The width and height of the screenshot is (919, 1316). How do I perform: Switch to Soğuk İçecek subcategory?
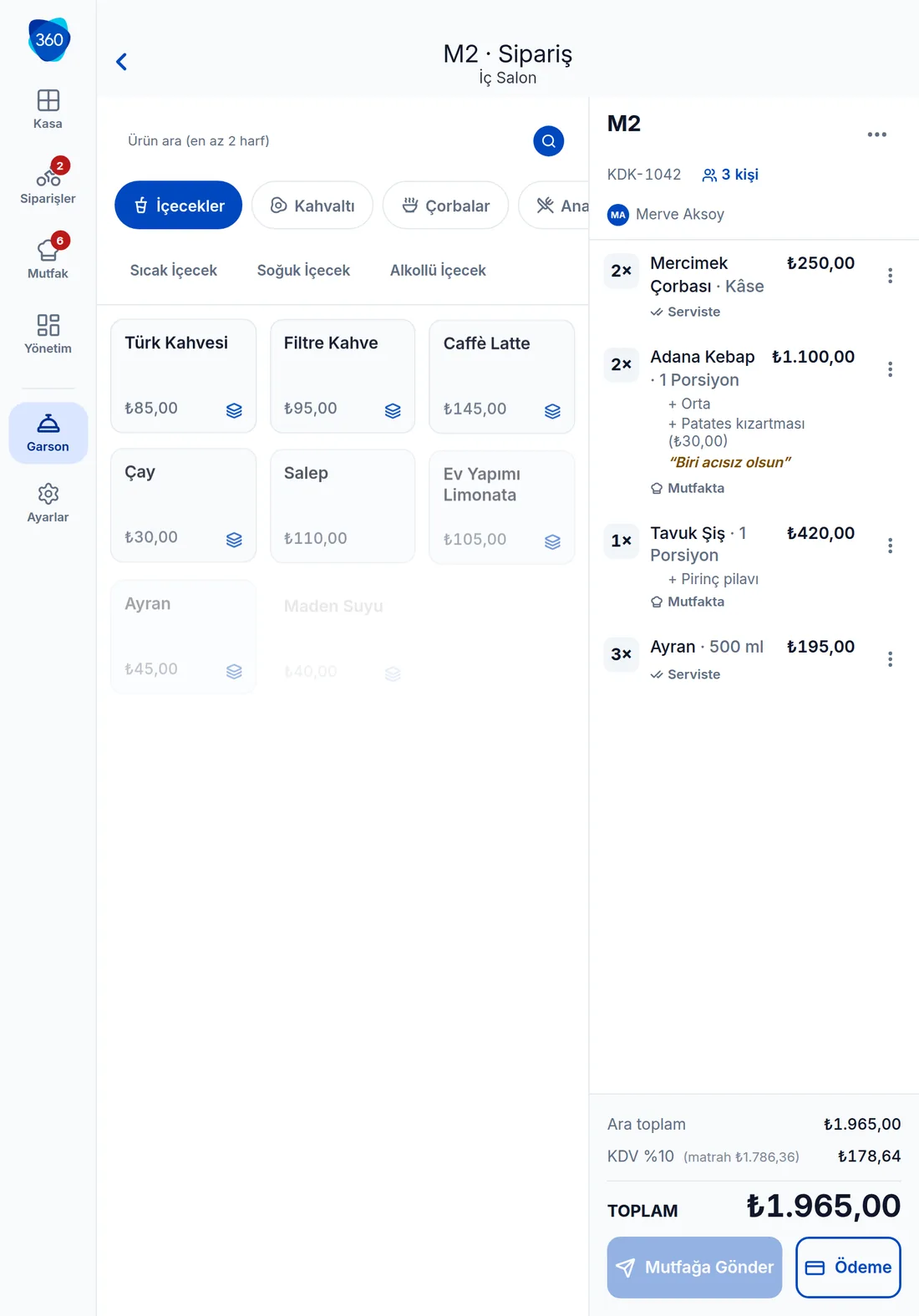click(x=303, y=271)
